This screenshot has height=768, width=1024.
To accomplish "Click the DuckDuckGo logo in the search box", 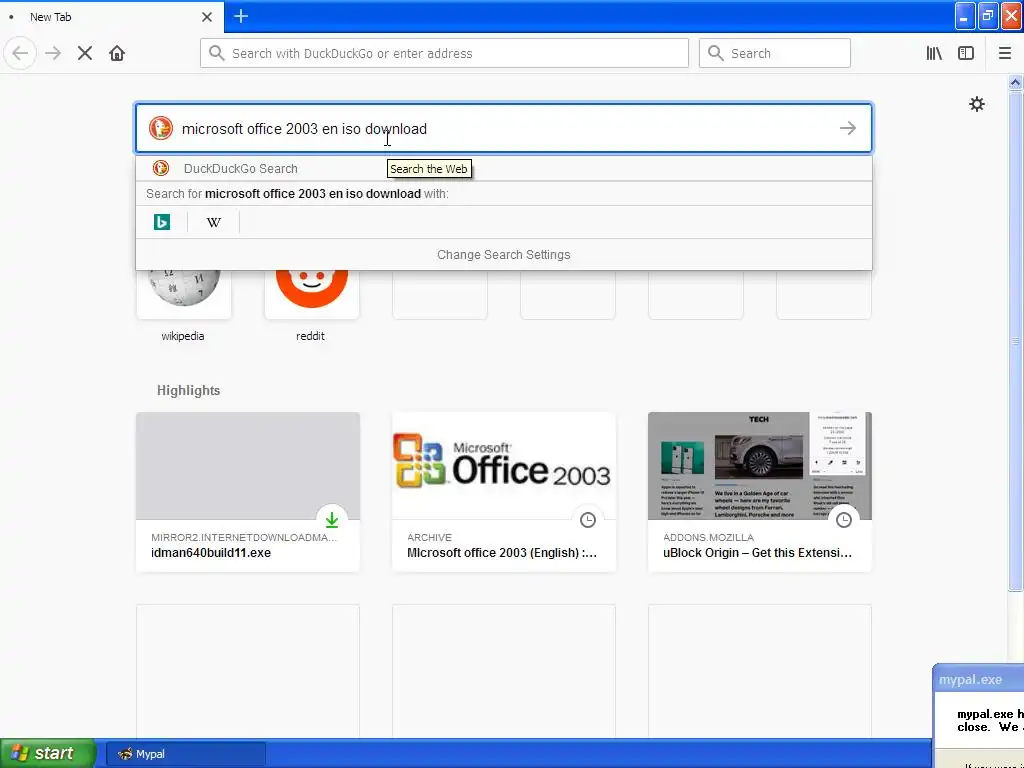I will pos(161,128).
